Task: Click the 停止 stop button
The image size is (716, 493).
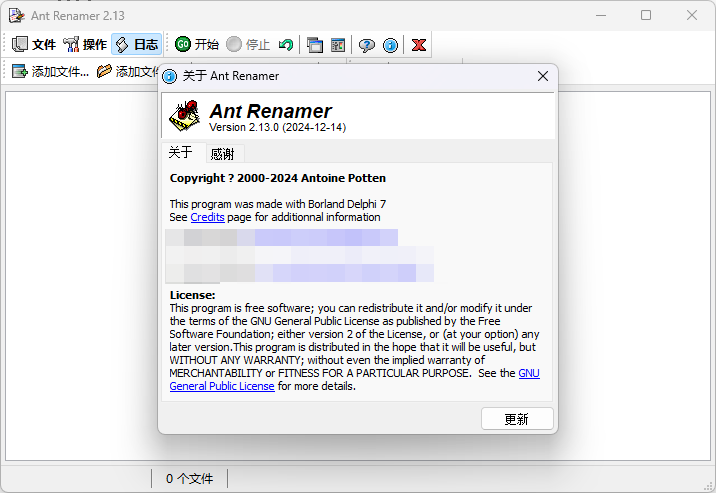Action: coord(248,44)
